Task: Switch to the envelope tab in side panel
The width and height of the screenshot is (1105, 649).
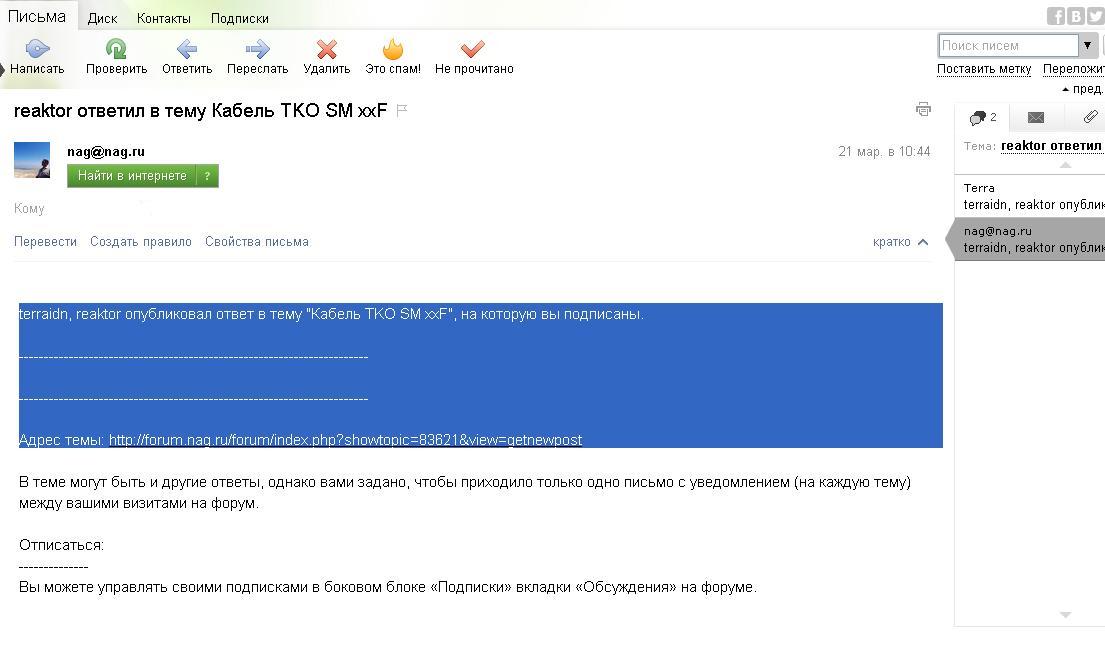Action: [1036, 118]
